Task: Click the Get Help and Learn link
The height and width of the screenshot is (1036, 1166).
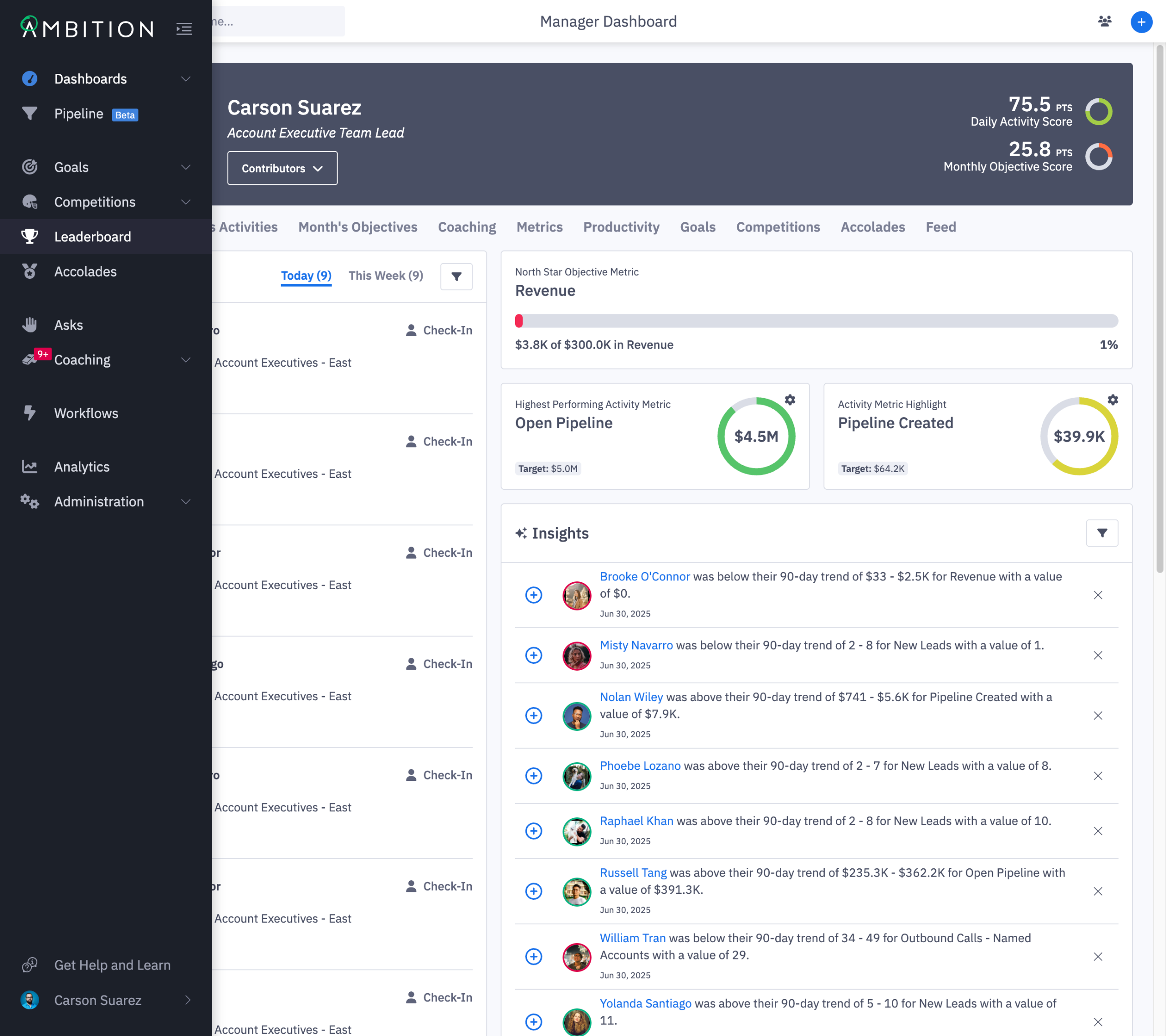Action: (x=113, y=964)
